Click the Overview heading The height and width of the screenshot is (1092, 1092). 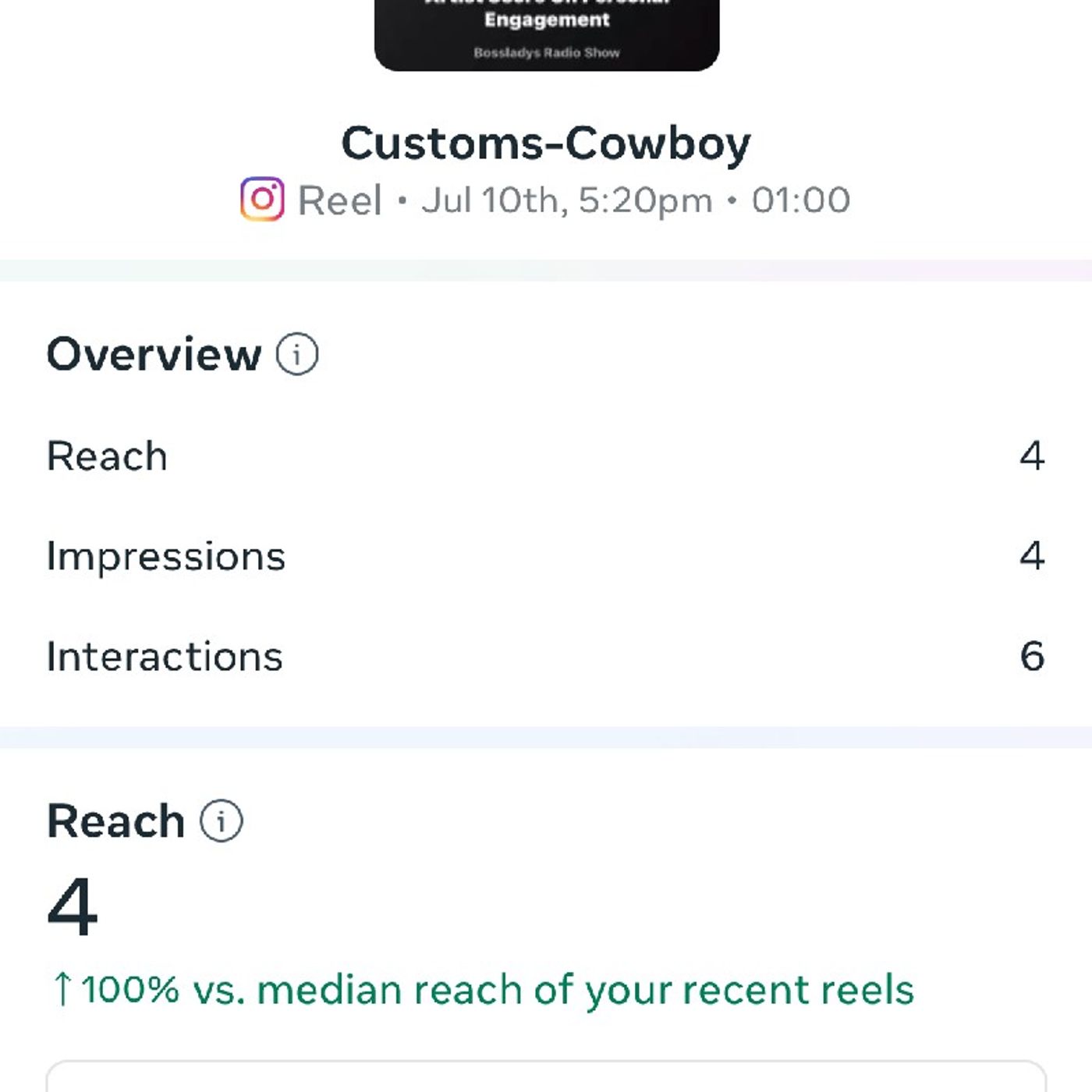pos(154,355)
